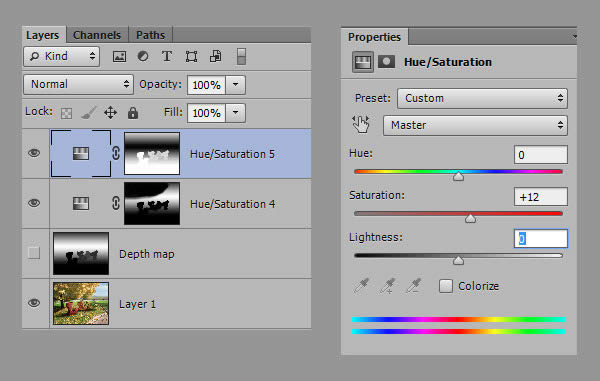Filter for adjustment layers icon
Screen dimensions: 600x381
[x=143, y=57]
